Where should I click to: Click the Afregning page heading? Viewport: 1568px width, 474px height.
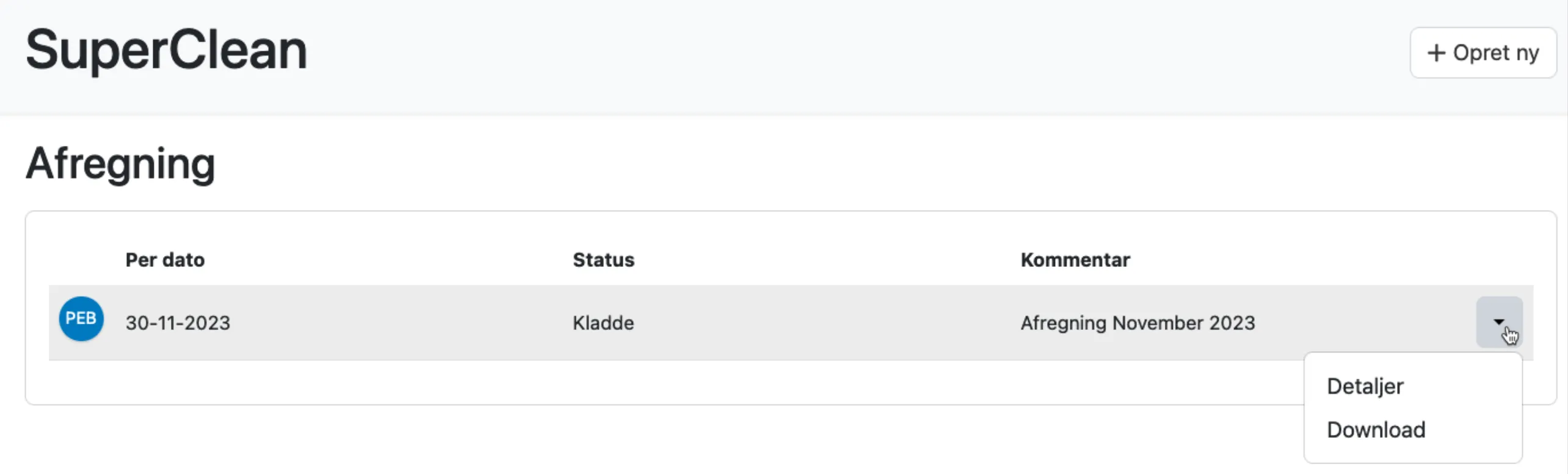point(120,164)
